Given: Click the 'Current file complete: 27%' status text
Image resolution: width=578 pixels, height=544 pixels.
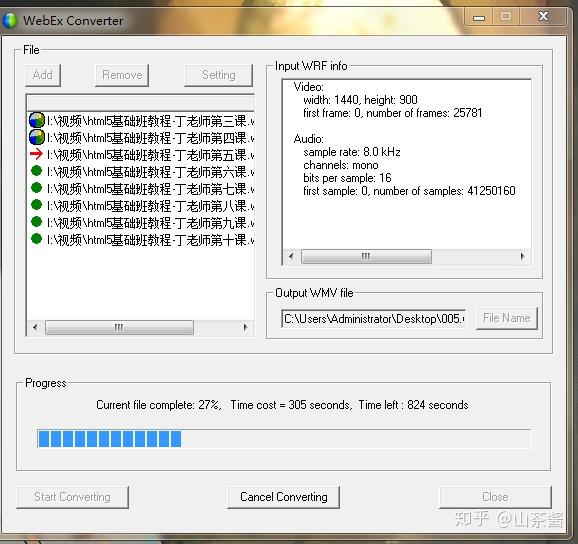Looking at the screenshot, I should point(159,405).
